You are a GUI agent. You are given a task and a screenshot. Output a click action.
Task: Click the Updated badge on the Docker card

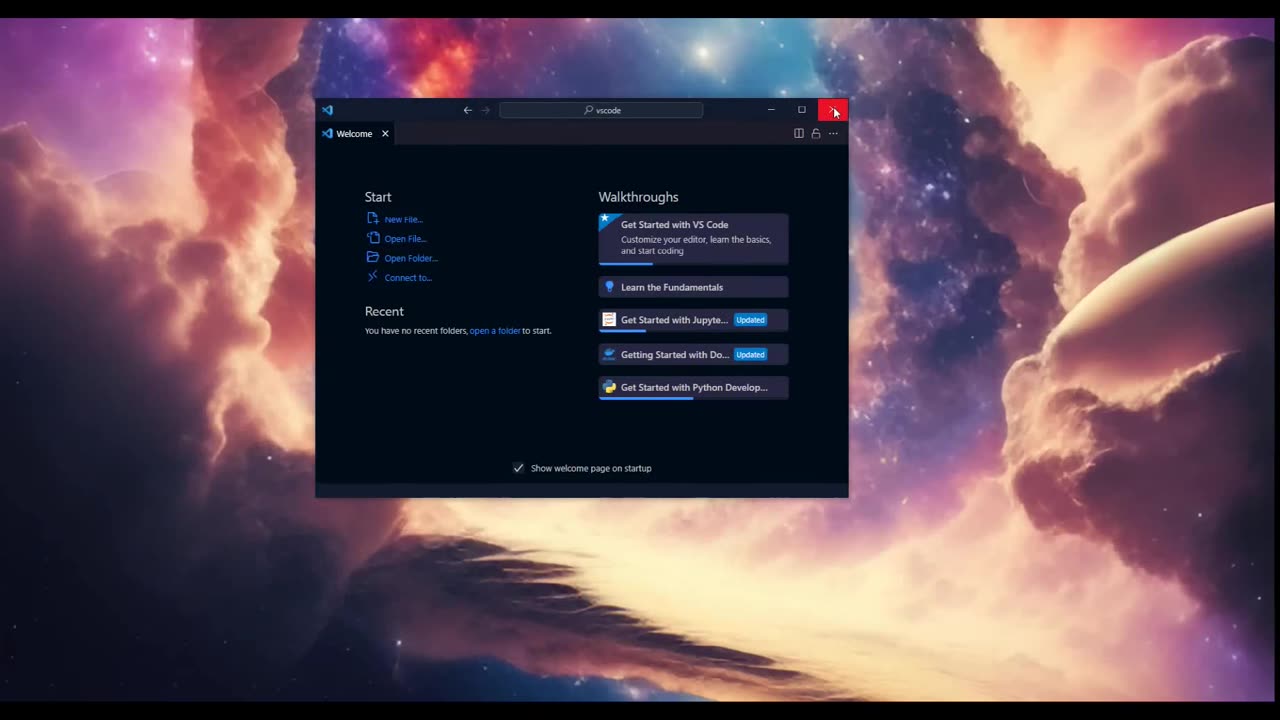(750, 354)
